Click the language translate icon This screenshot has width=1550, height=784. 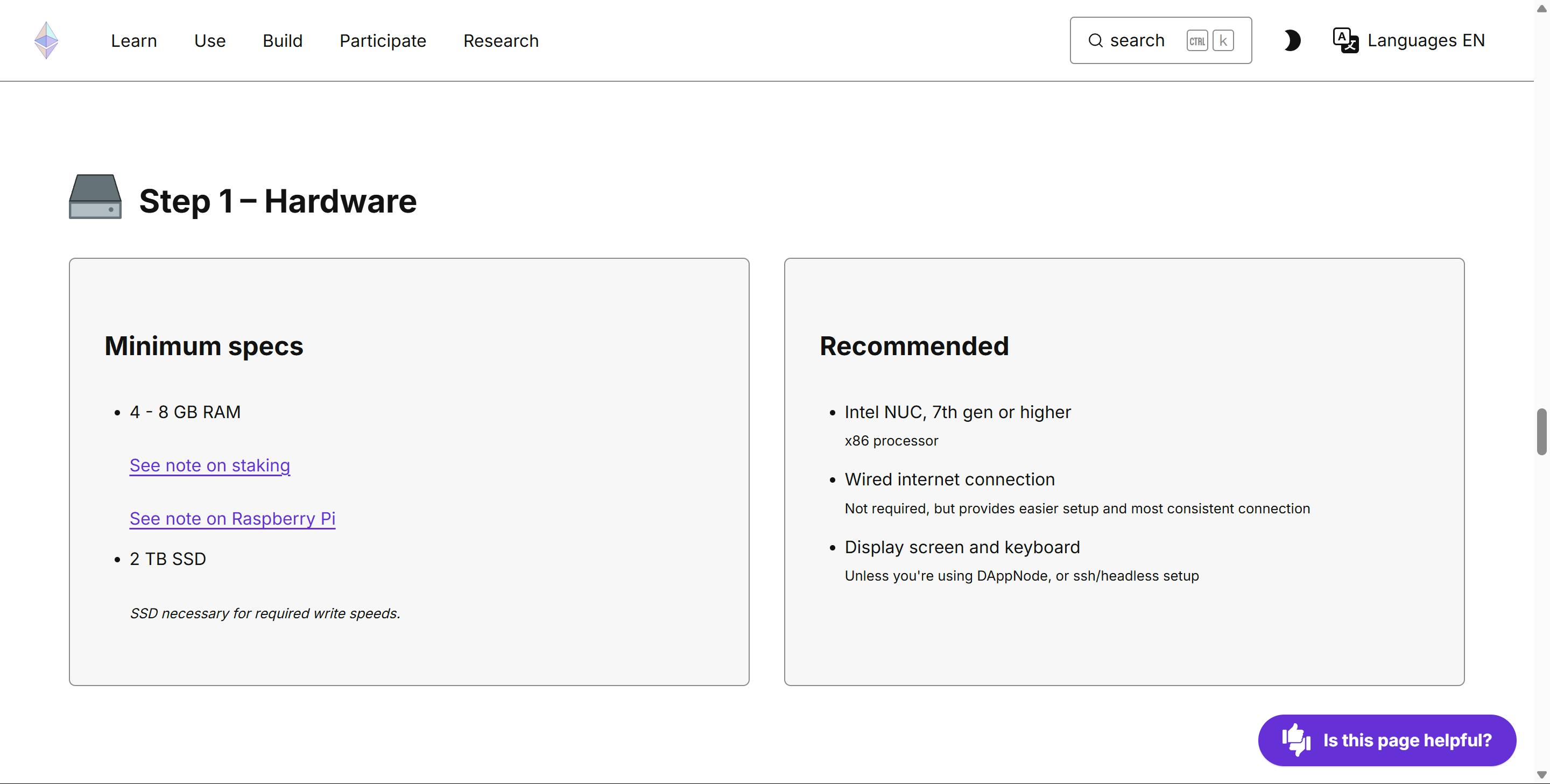[1345, 40]
